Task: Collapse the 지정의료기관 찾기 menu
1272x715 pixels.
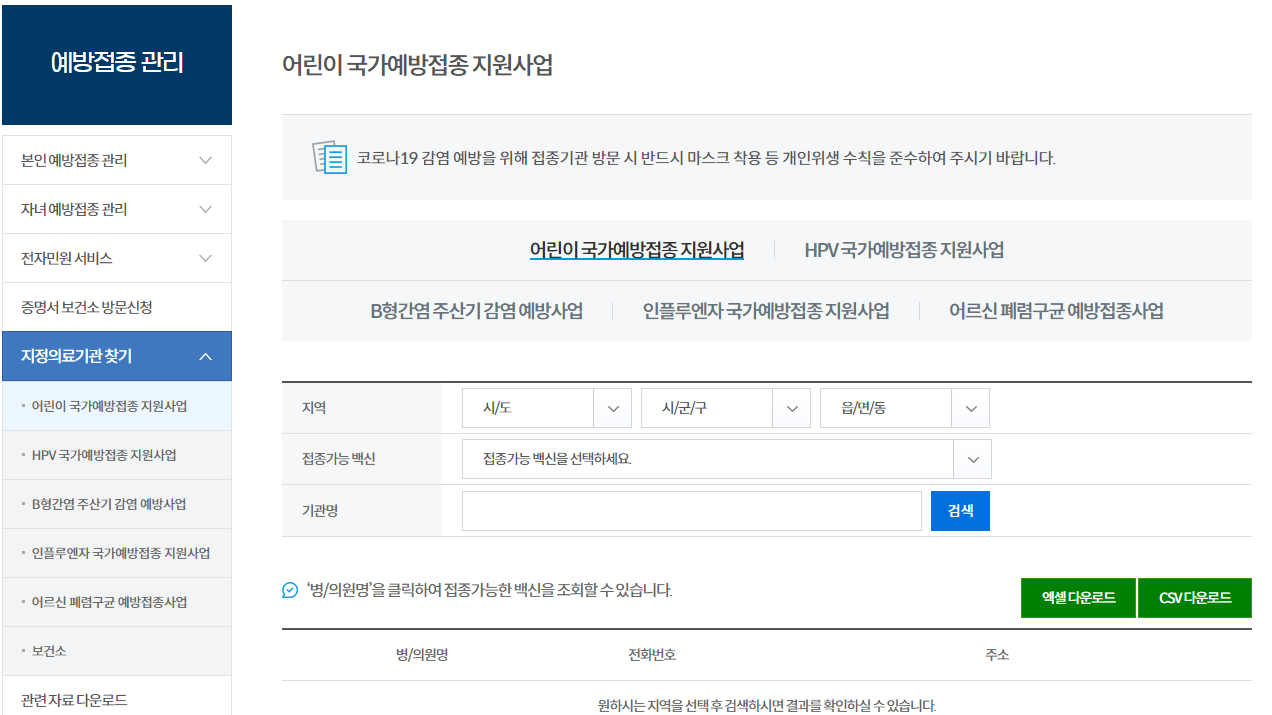Action: tap(117, 356)
